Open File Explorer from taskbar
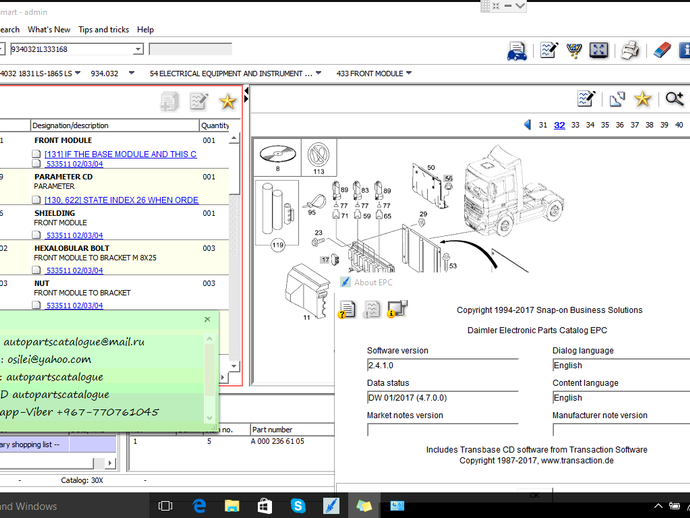The width and height of the screenshot is (690, 518). [x=232, y=506]
